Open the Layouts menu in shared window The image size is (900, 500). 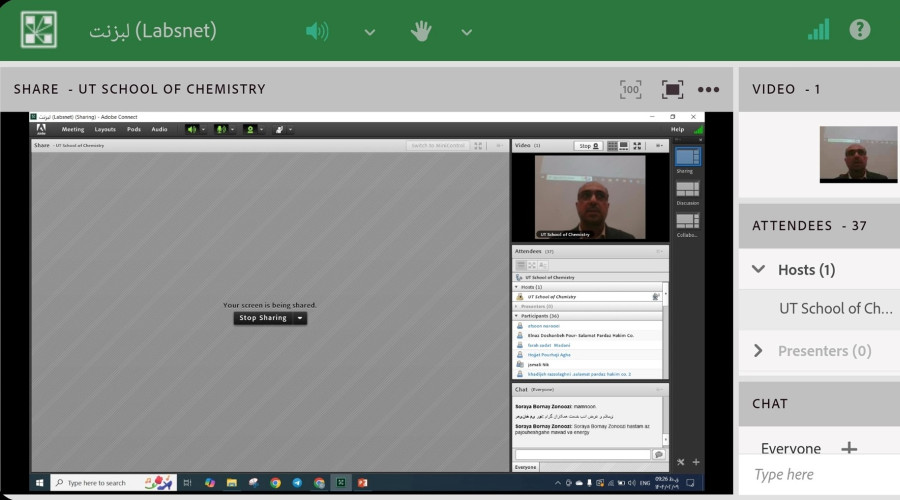[105, 129]
